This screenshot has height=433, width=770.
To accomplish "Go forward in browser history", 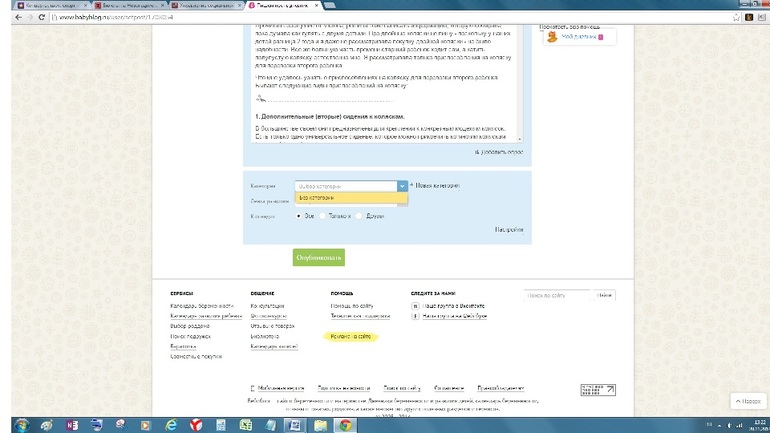I will (x=30, y=17).
